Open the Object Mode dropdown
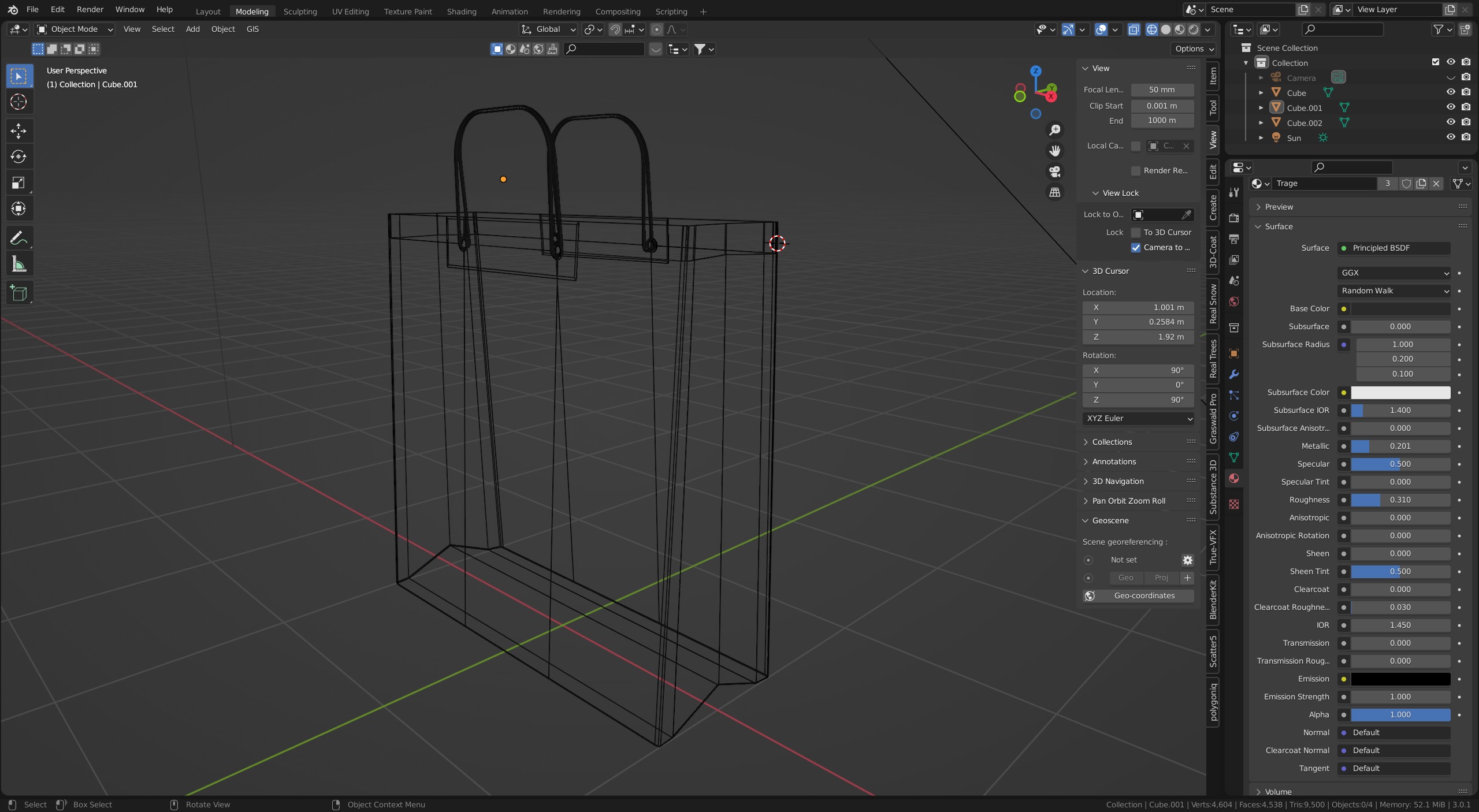This screenshot has height=812, width=1479. (x=75, y=29)
